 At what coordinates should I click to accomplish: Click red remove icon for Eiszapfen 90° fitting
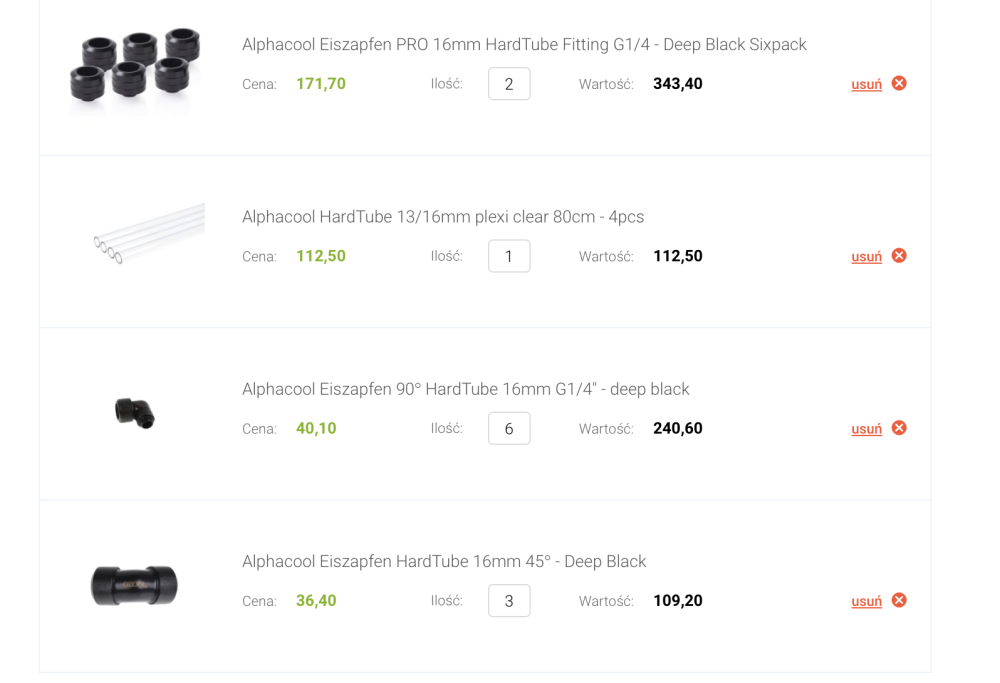click(x=899, y=428)
